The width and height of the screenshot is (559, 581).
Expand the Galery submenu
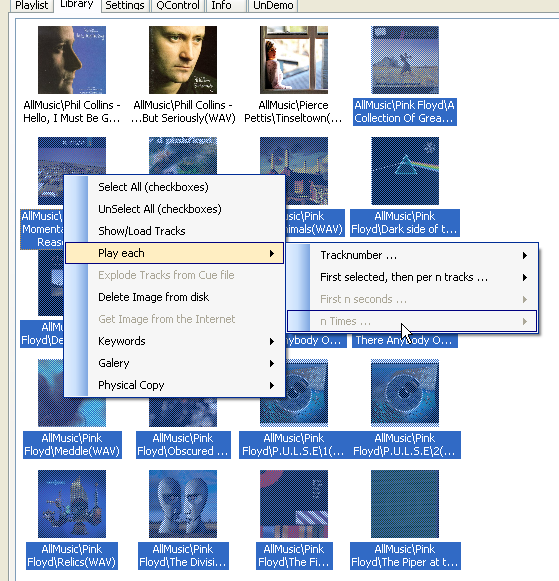tap(174, 363)
